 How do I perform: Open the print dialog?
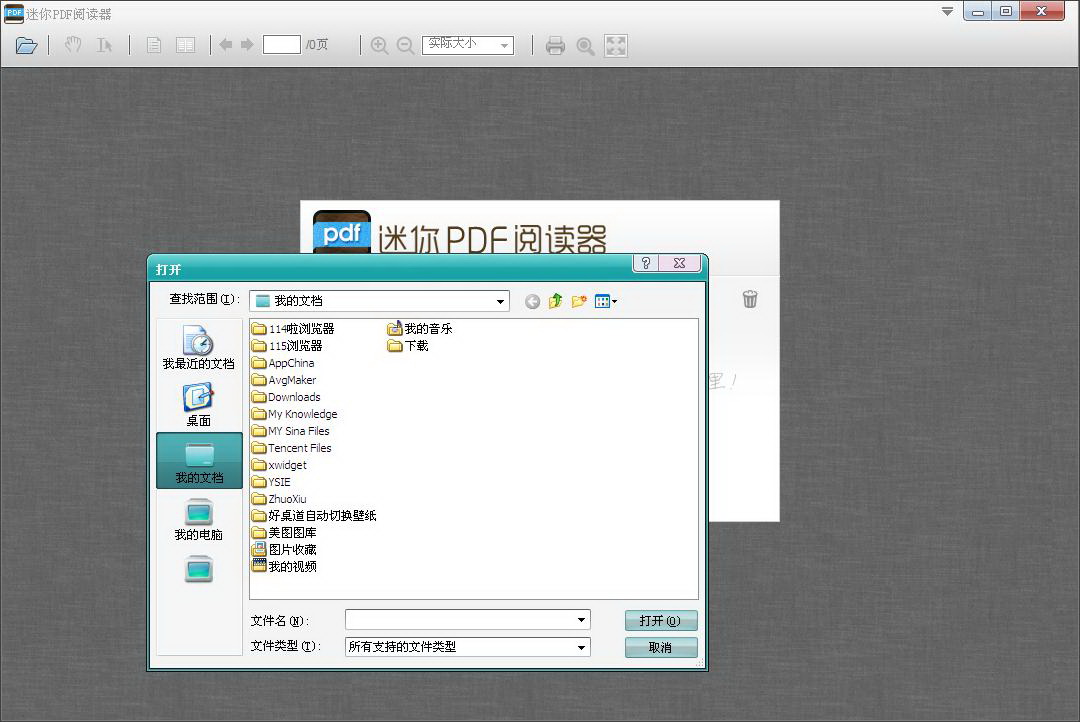(x=555, y=44)
